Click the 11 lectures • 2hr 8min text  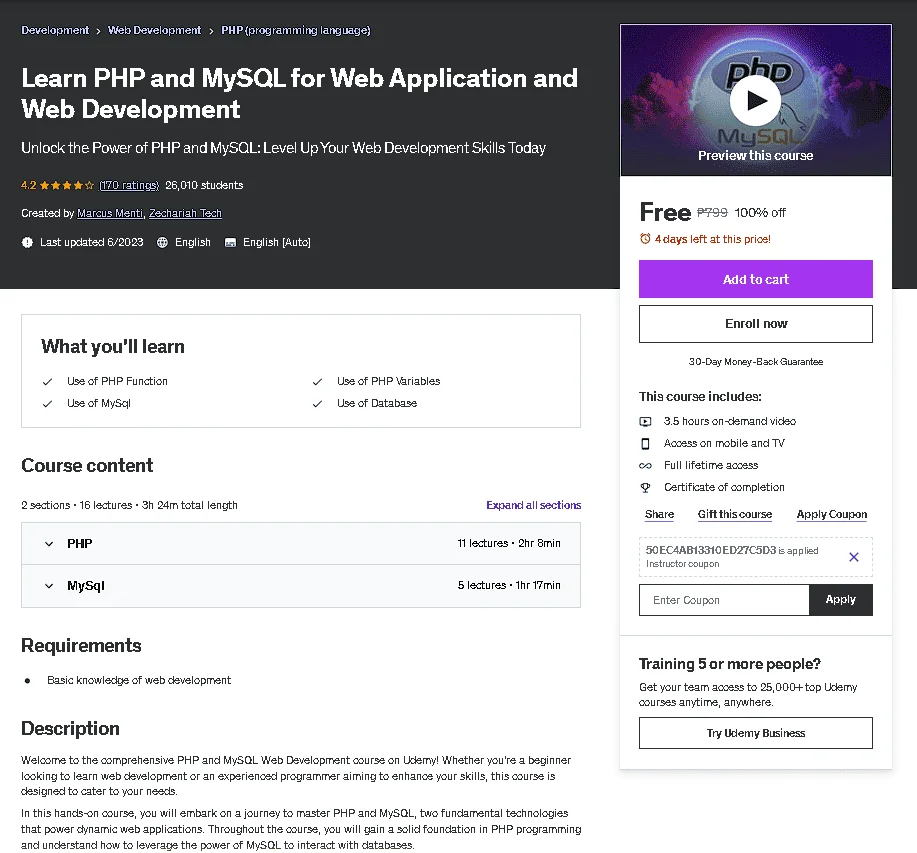point(509,544)
